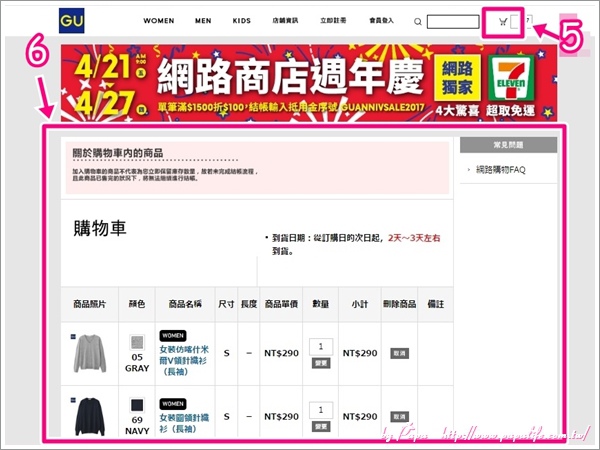This screenshot has height=450, width=600.
Task: Open the MEN menu
Action: 203,21
